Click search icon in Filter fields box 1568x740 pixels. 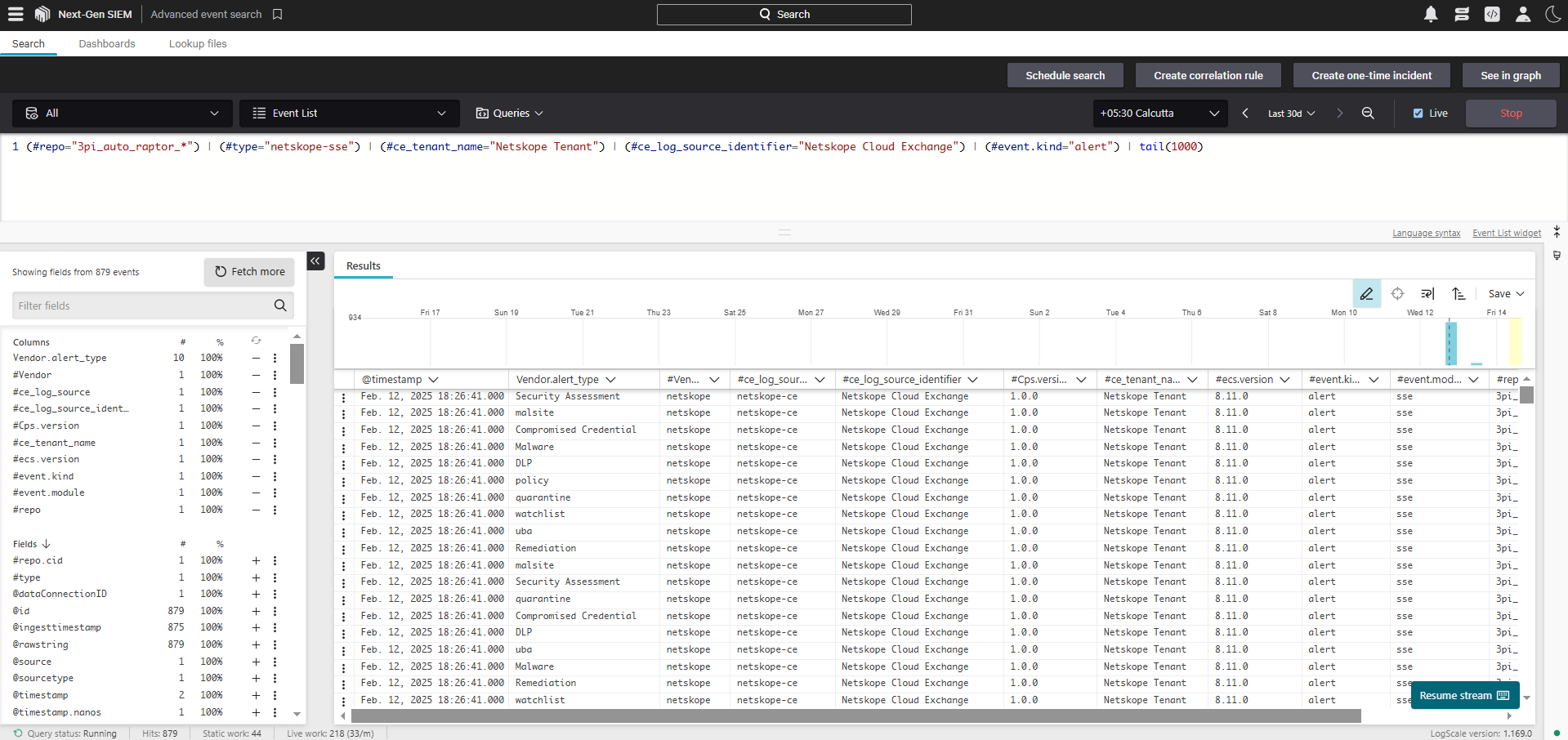[280, 305]
